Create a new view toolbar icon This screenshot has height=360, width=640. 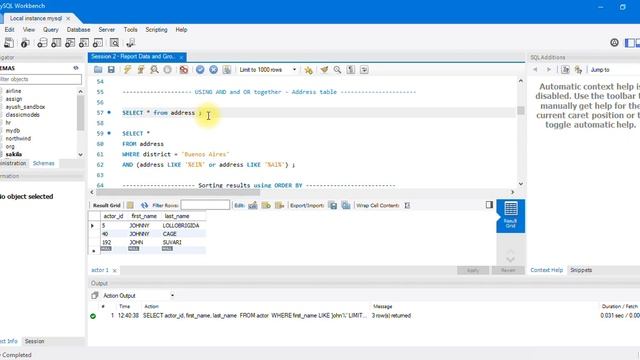coord(70,43)
